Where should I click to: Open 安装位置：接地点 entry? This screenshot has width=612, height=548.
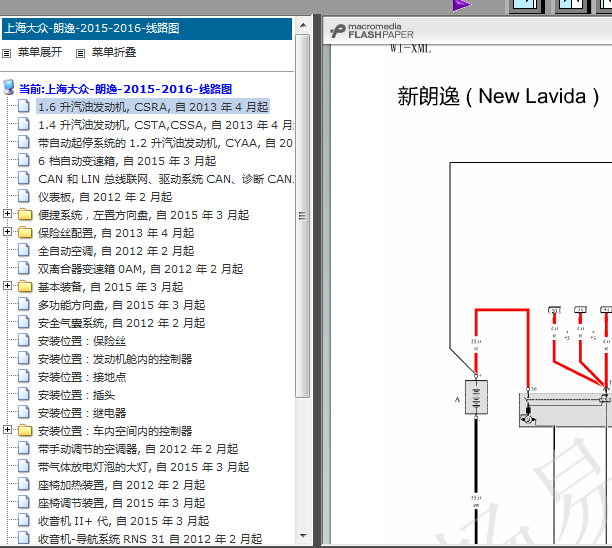click(82, 377)
